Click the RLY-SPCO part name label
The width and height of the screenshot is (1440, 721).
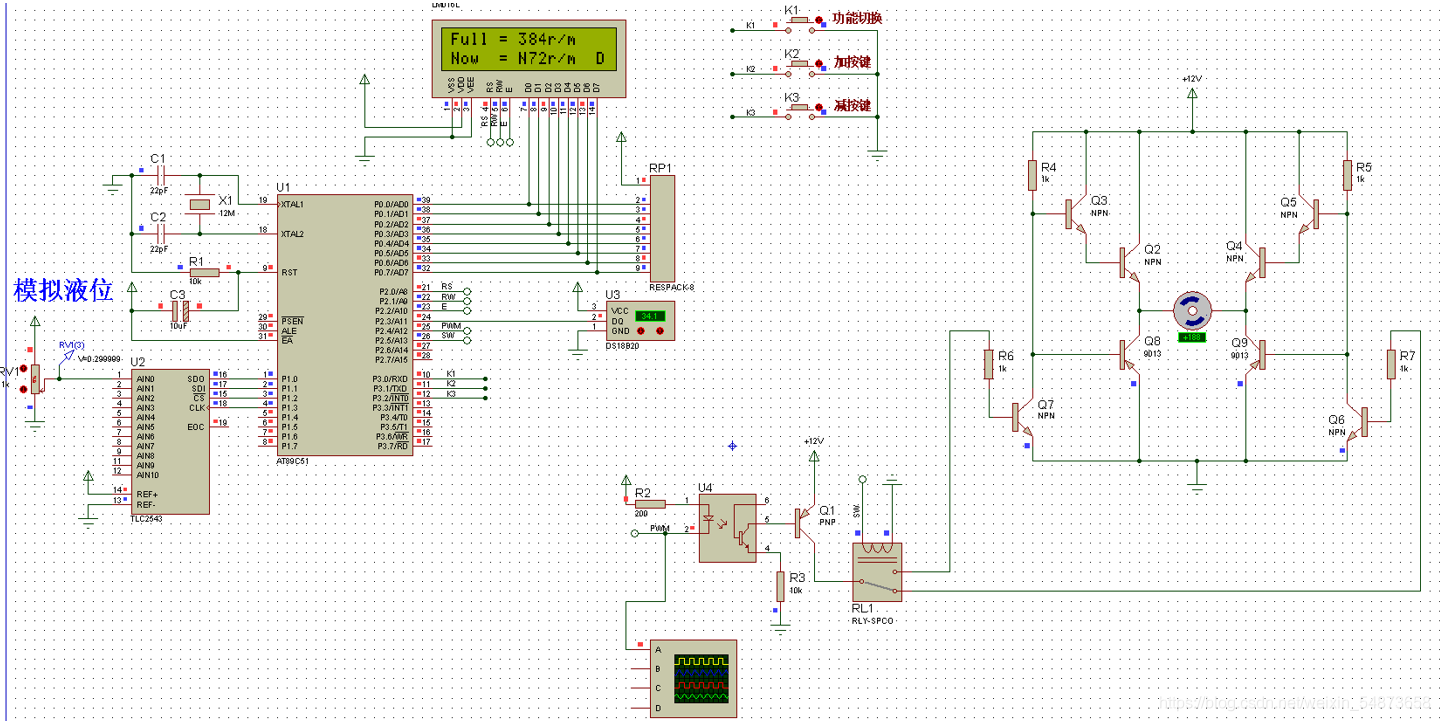pos(872,620)
